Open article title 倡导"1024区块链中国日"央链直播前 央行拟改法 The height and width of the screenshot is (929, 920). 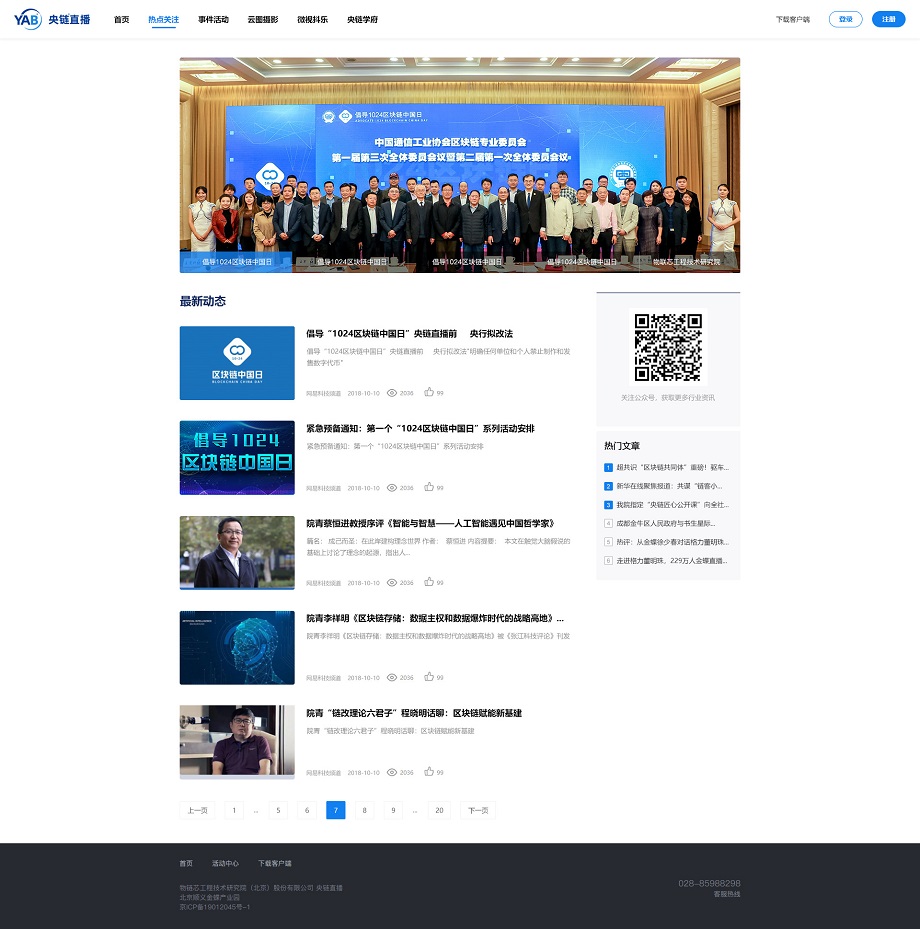409,334
